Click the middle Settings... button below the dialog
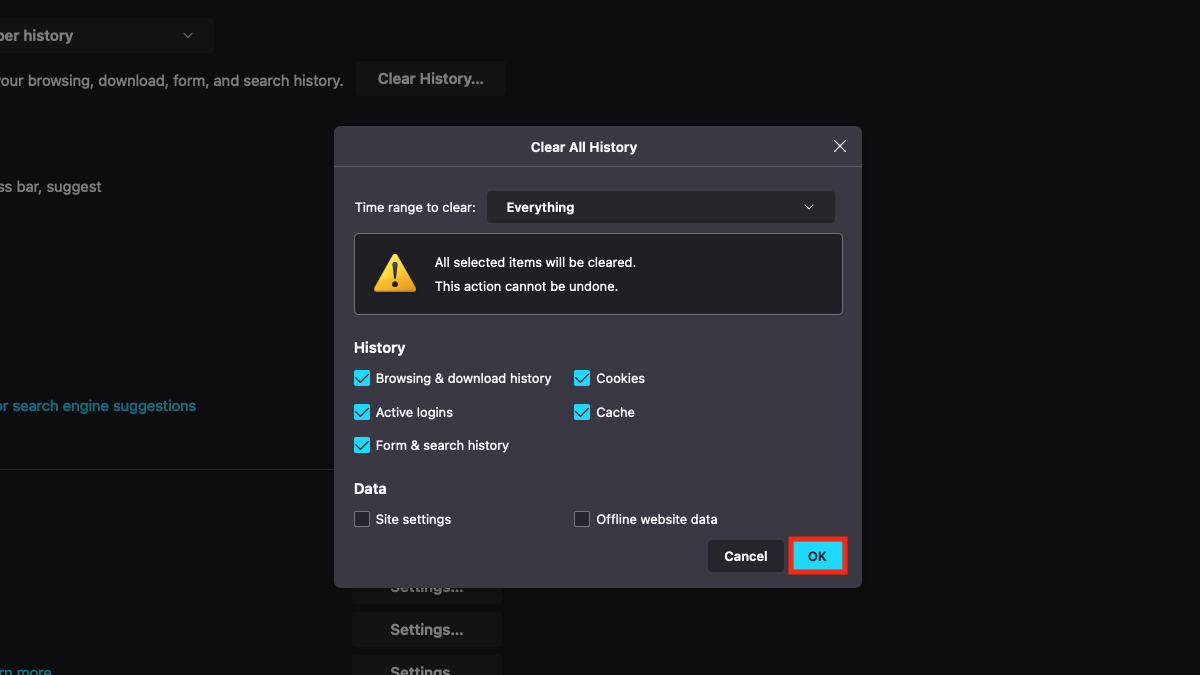 (426, 630)
